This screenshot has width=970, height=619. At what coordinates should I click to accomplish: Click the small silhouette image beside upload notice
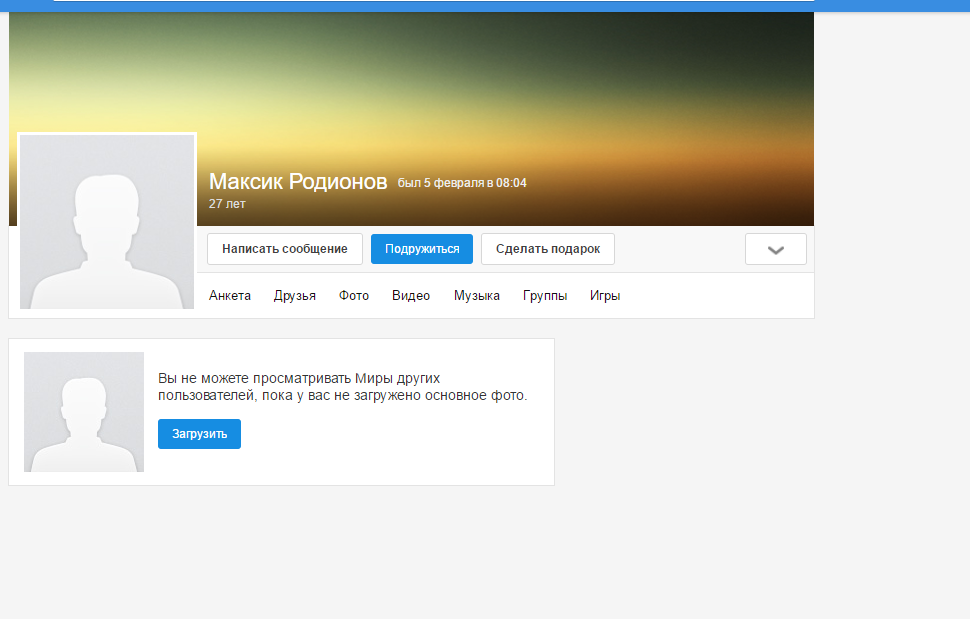[x=84, y=412]
